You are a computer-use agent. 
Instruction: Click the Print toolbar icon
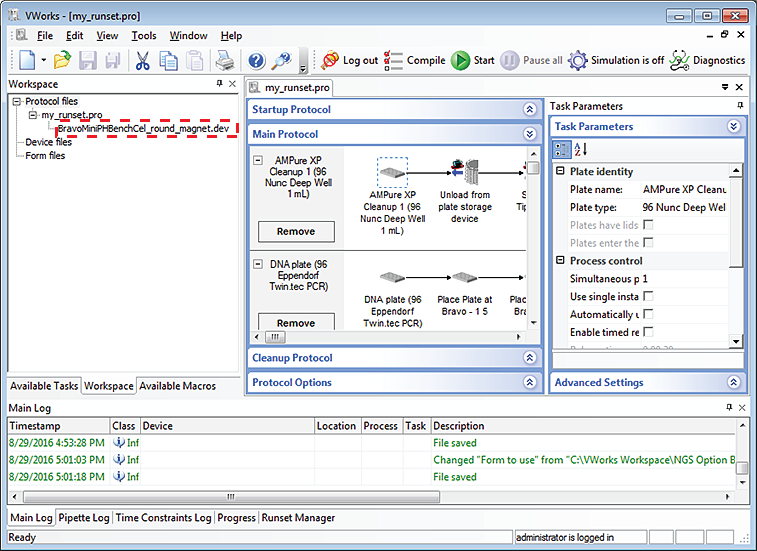pos(224,61)
